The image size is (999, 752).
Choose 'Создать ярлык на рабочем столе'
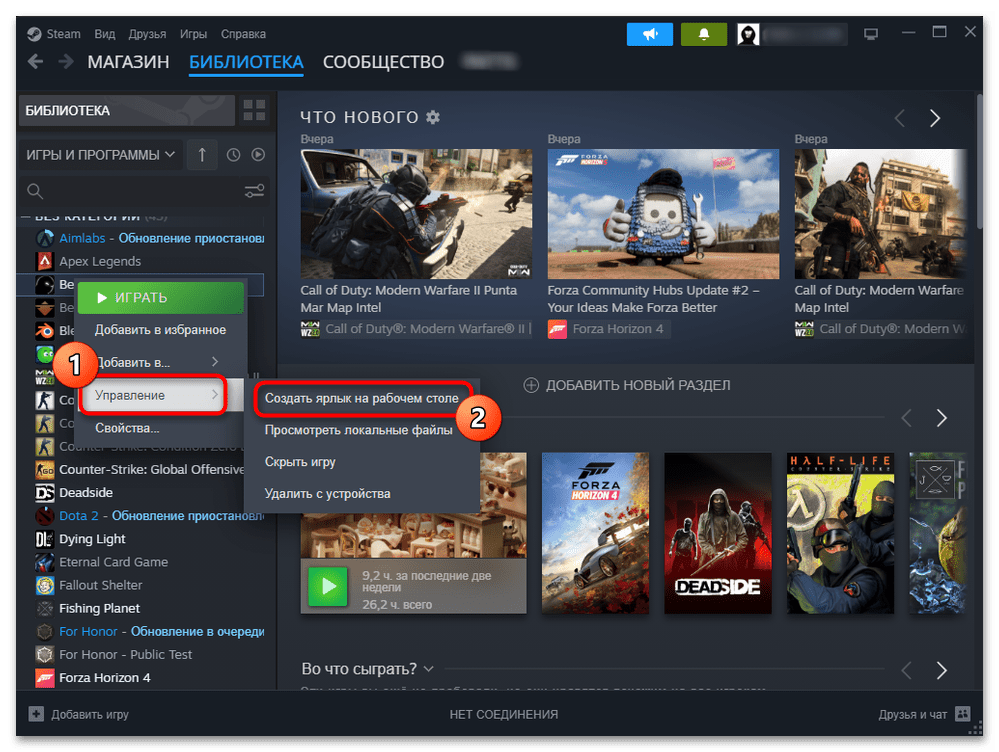tap(362, 398)
